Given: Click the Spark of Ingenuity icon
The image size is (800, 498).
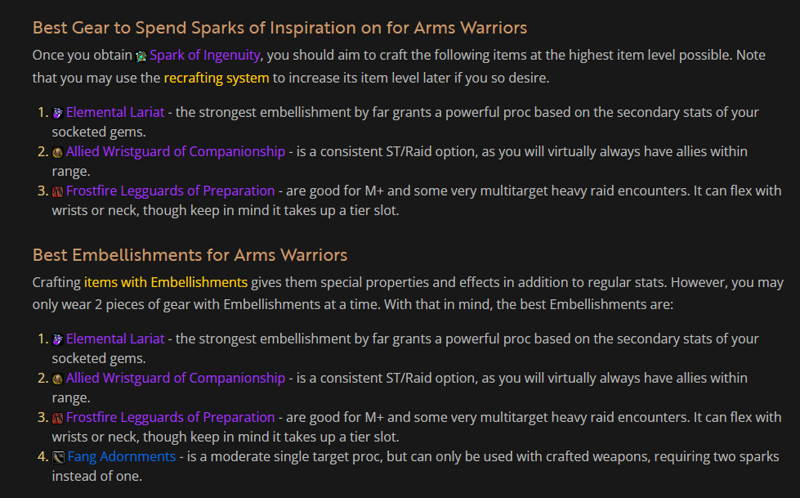Looking at the screenshot, I should [141, 56].
